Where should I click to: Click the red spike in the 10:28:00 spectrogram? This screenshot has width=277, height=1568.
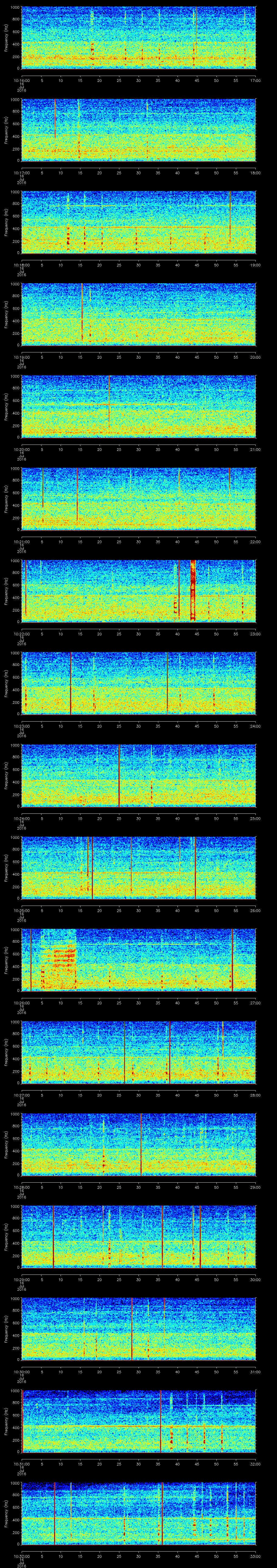click(141, 1144)
